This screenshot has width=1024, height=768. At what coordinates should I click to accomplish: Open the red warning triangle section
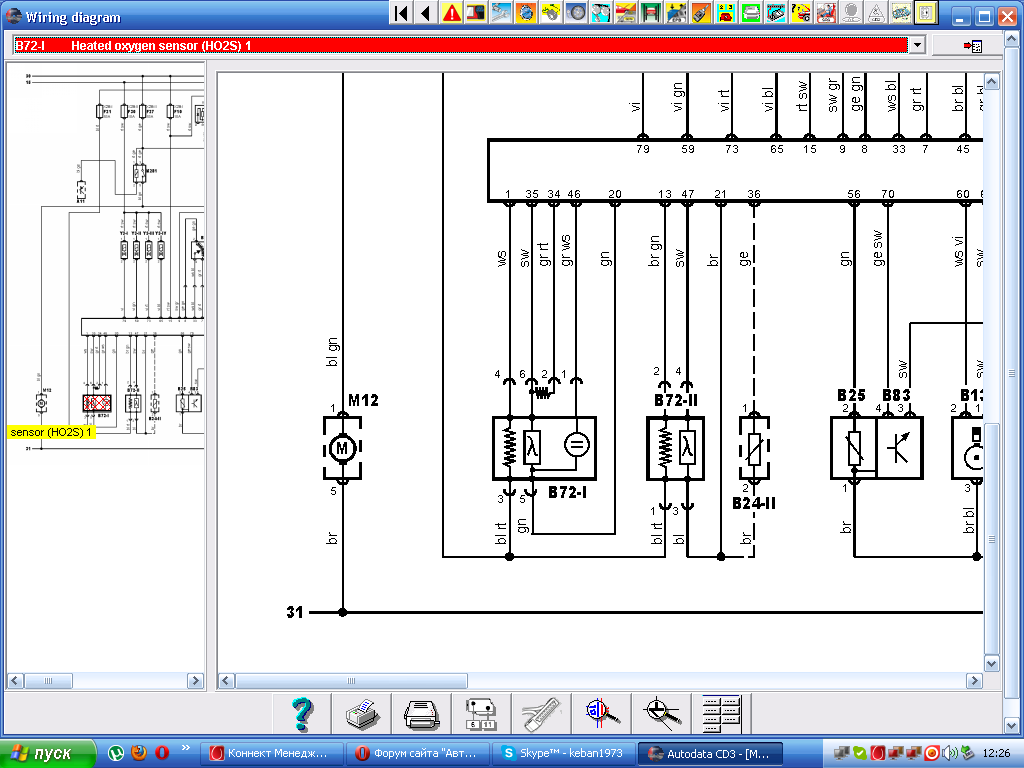451,12
